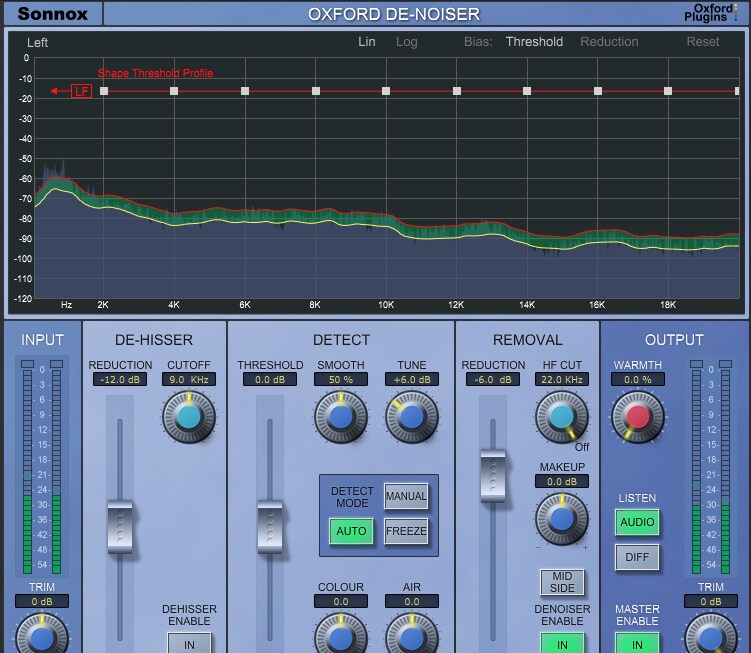The height and width of the screenshot is (653, 751).
Task: Click the De-Hisser Reduction fader handle
Action: point(120,527)
